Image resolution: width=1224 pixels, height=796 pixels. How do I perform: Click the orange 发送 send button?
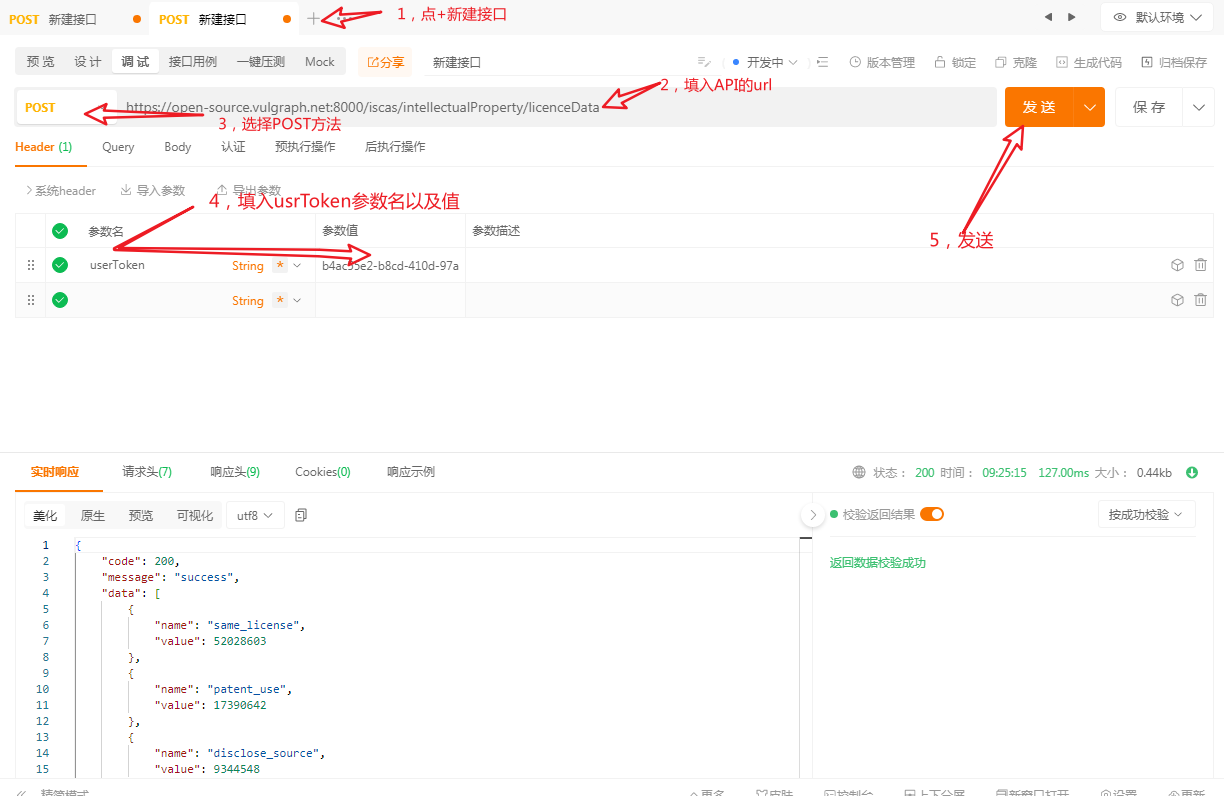point(1039,107)
